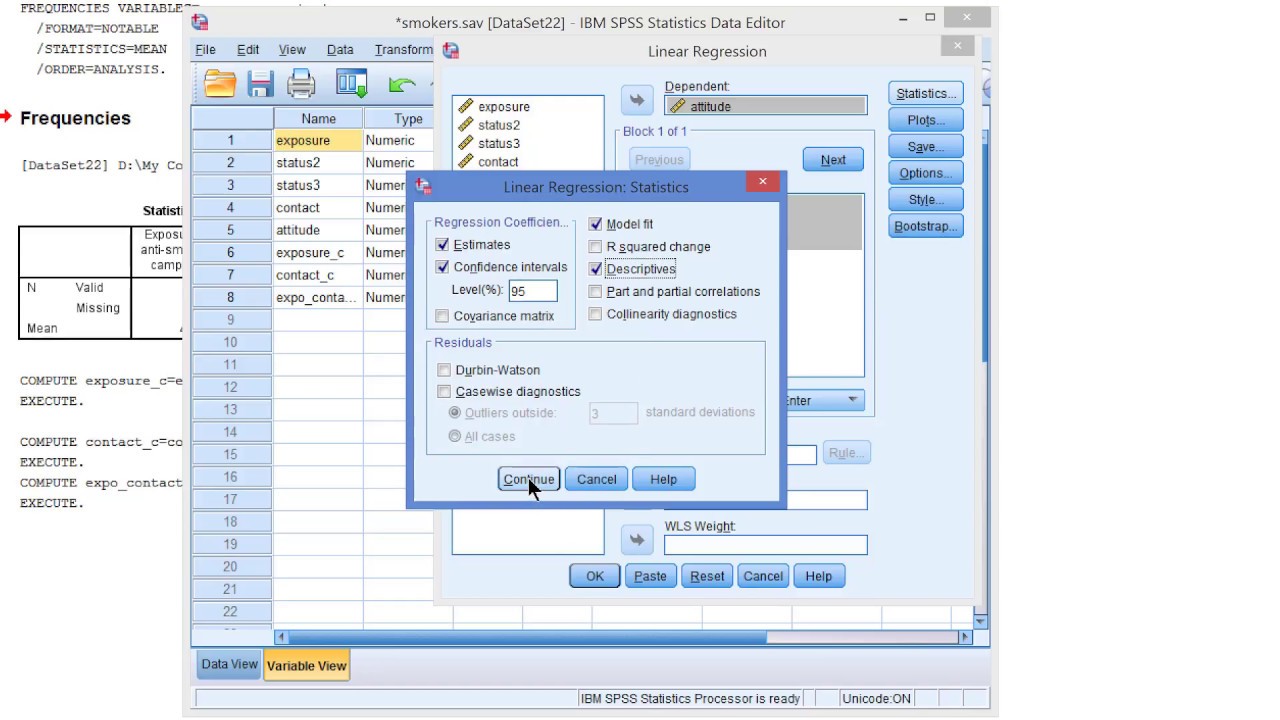Click the green Undo arrow icon
This screenshot has height=720, width=1280.
click(x=402, y=85)
